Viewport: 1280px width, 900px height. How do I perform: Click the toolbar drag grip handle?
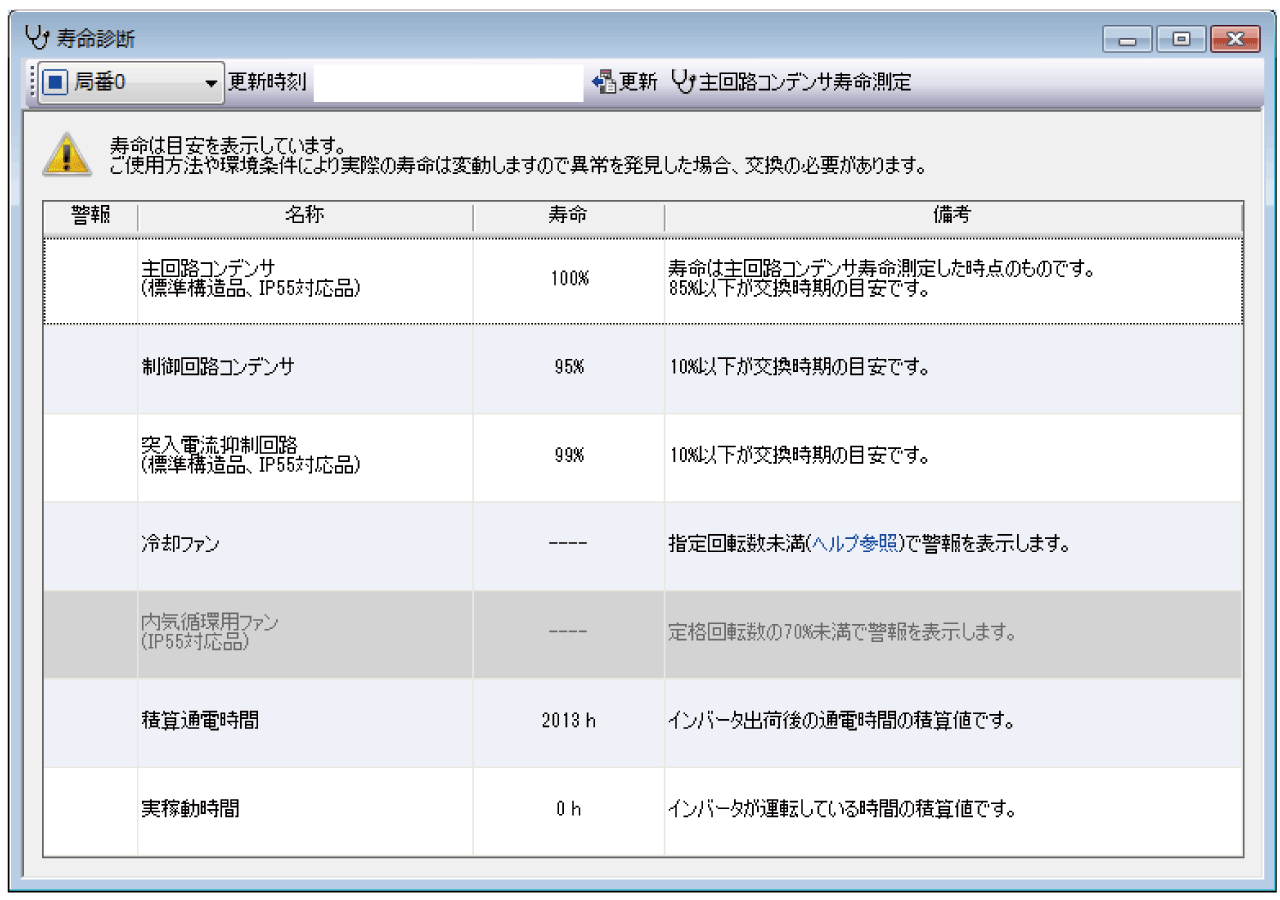click(x=32, y=83)
